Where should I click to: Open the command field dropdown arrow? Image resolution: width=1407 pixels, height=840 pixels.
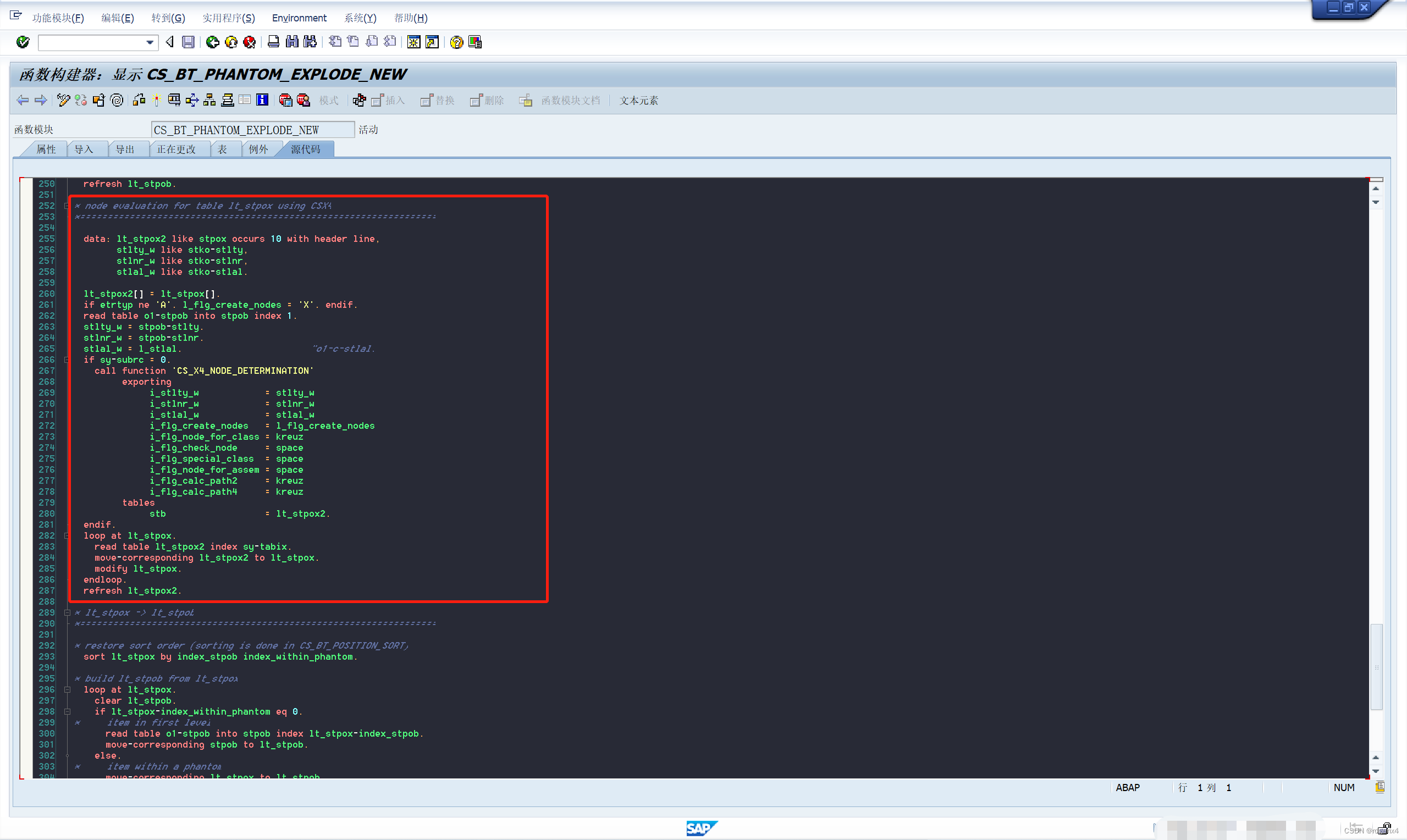(150, 42)
